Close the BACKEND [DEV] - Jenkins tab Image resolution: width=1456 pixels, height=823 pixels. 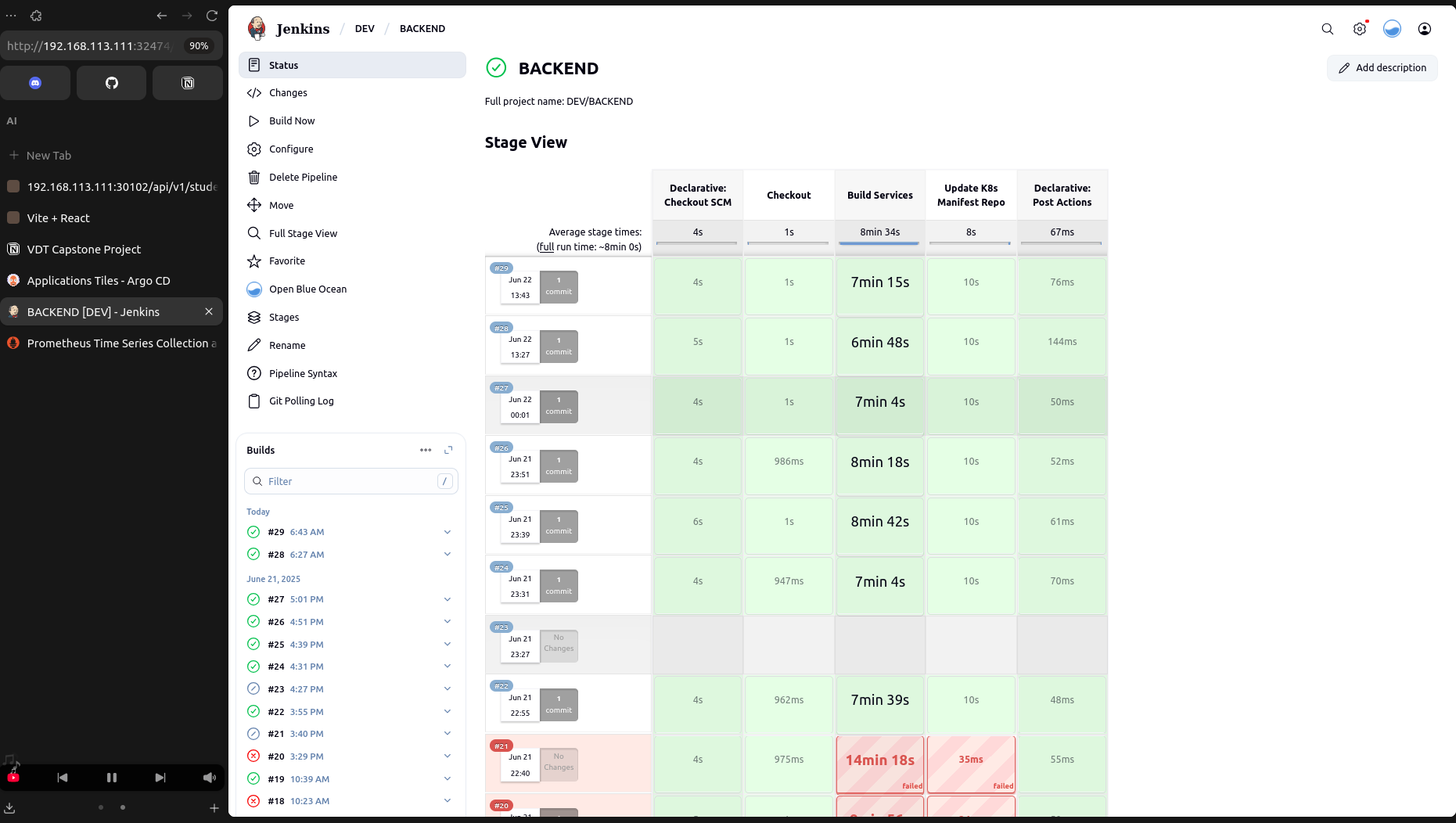pyautogui.click(x=209, y=311)
